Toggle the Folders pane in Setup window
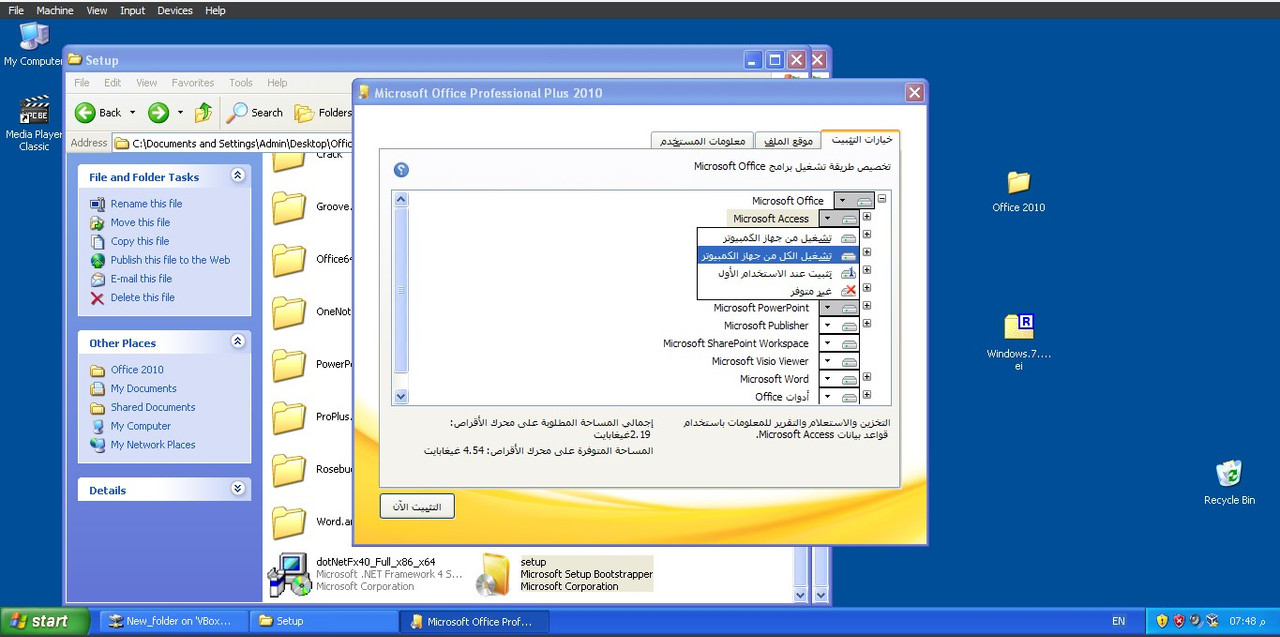The width and height of the screenshot is (1280, 637). pos(324,113)
